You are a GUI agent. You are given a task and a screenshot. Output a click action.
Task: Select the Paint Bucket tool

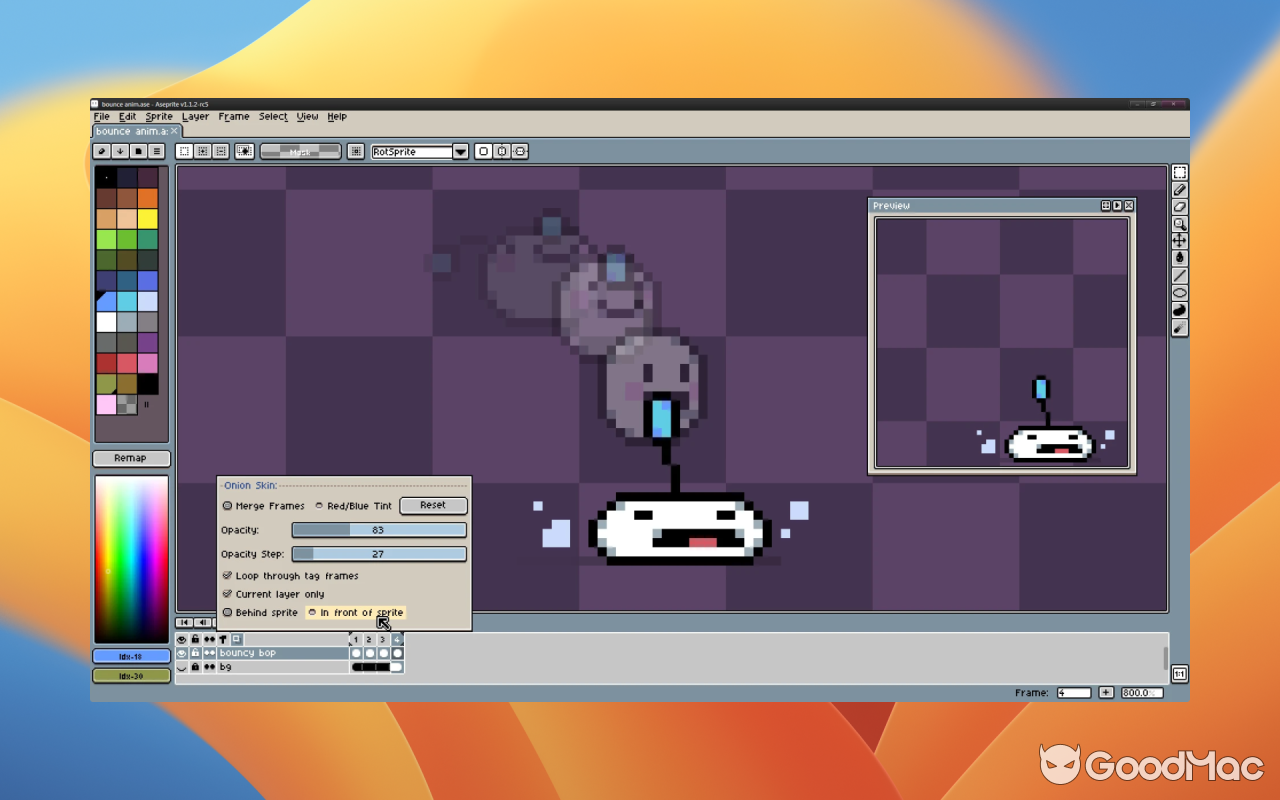[x=1180, y=258]
